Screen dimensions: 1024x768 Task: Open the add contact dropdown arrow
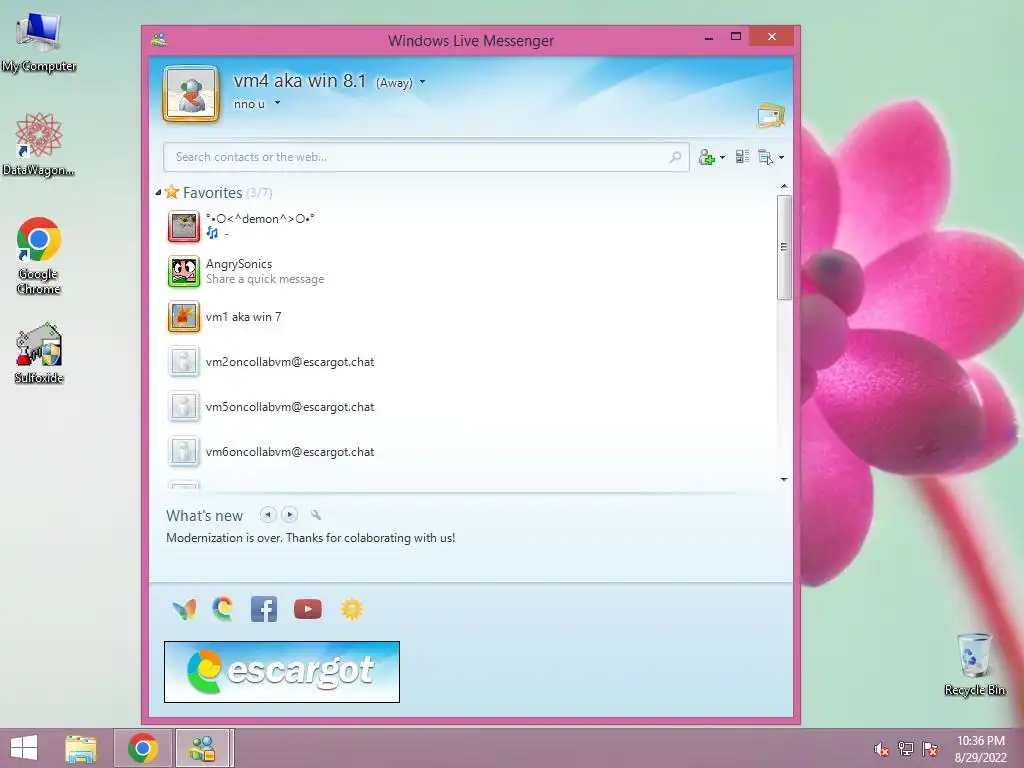click(722, 157)
